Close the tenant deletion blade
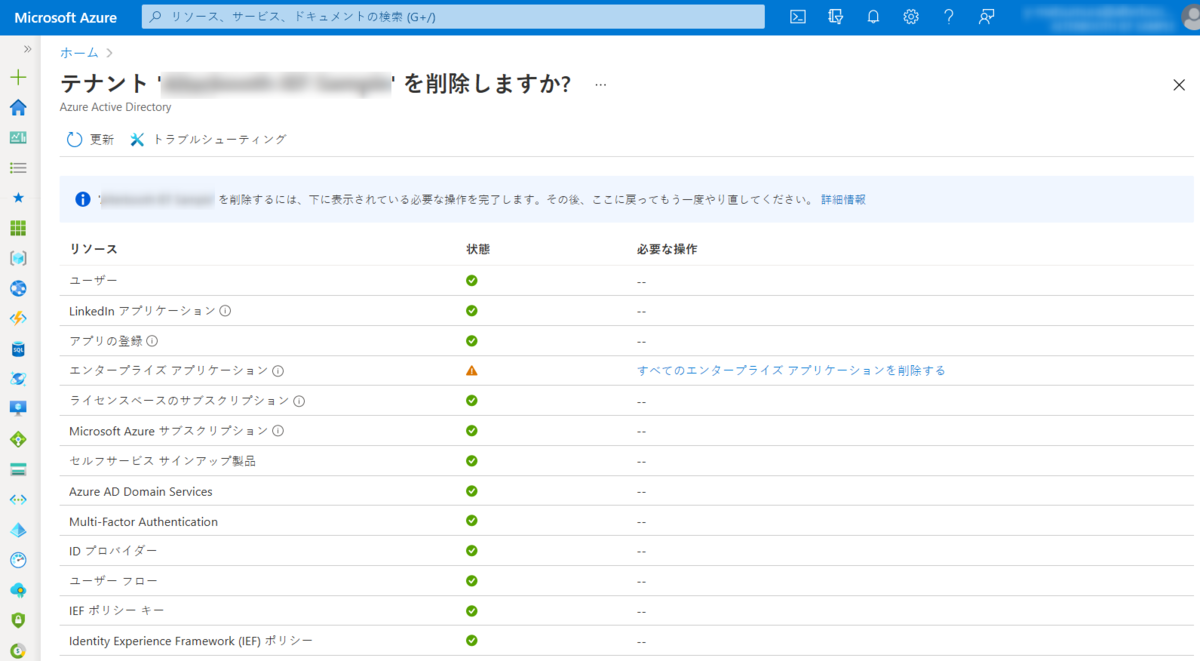 click(1179, 85)
